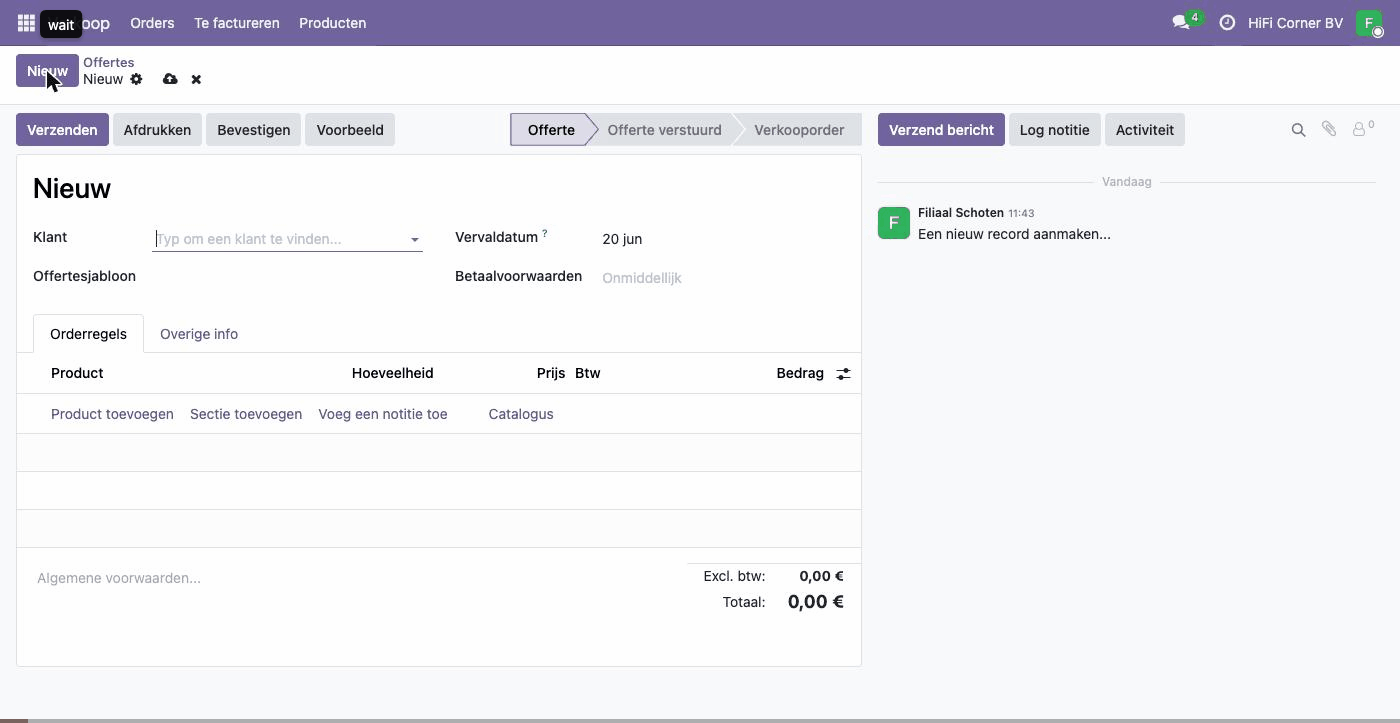This screenshot has height=723, width=1400.
Task: Select the Offerte status stage
Action: point(551,130)
